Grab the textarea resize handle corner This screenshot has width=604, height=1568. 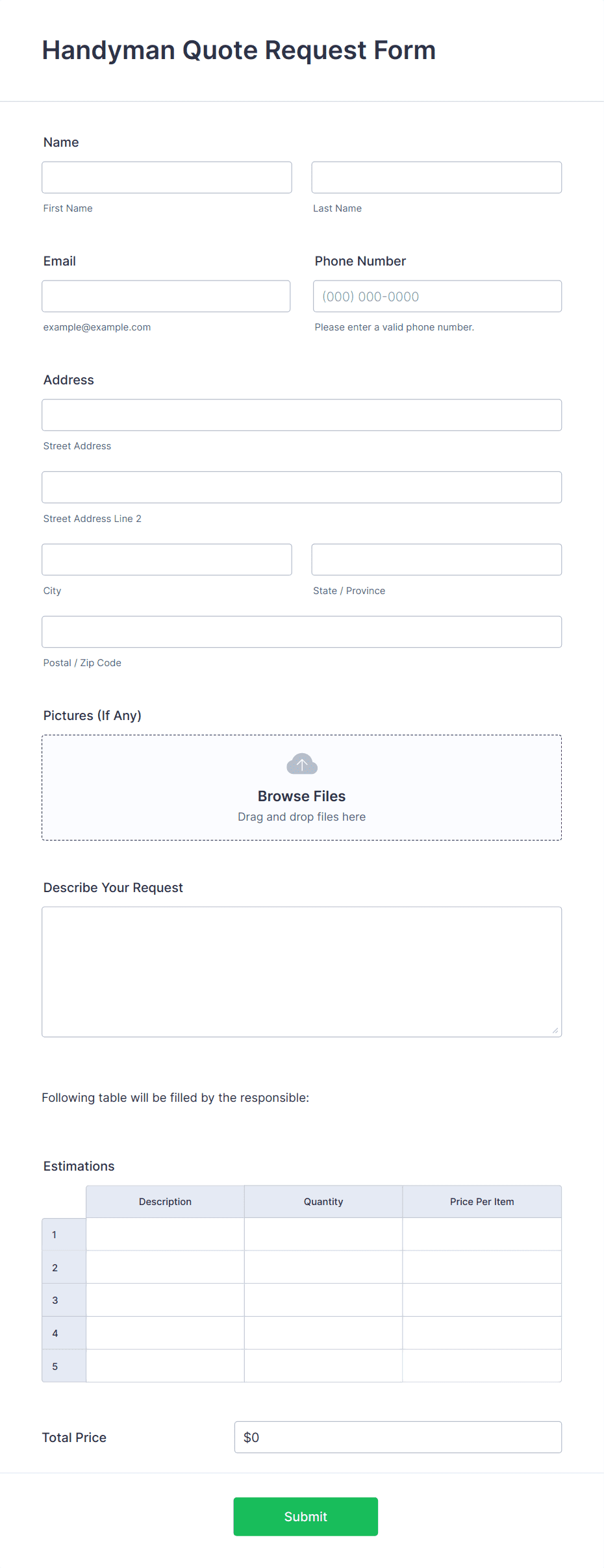click(555, 1030)
